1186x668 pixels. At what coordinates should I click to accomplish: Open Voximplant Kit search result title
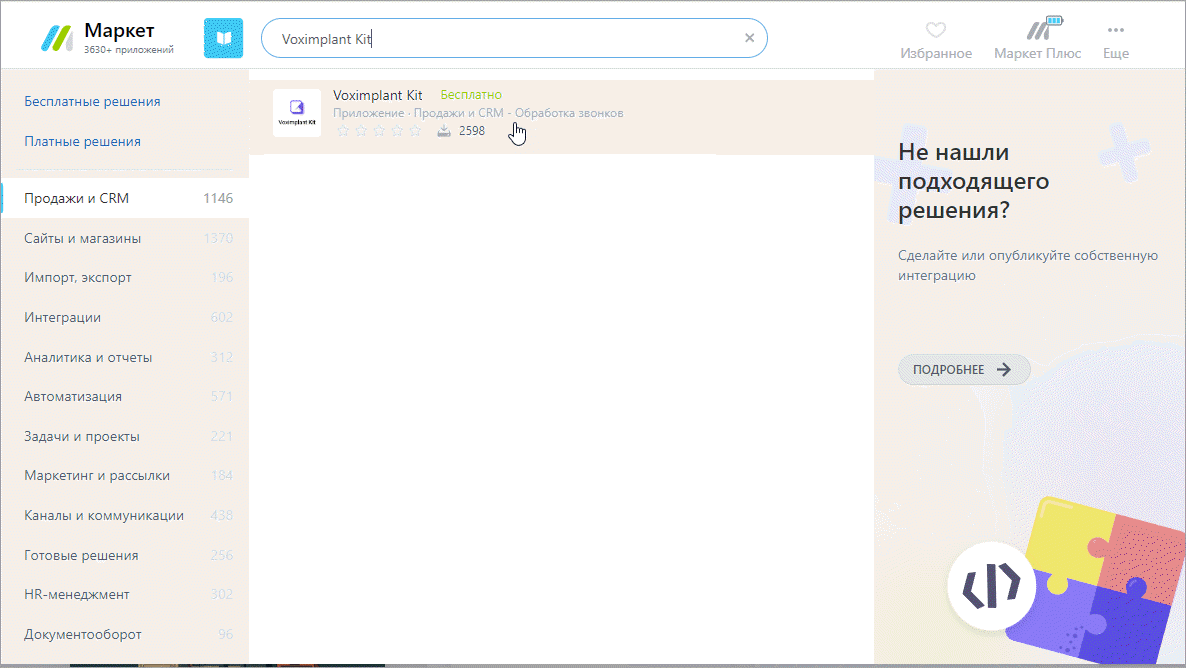coord(377,95)
